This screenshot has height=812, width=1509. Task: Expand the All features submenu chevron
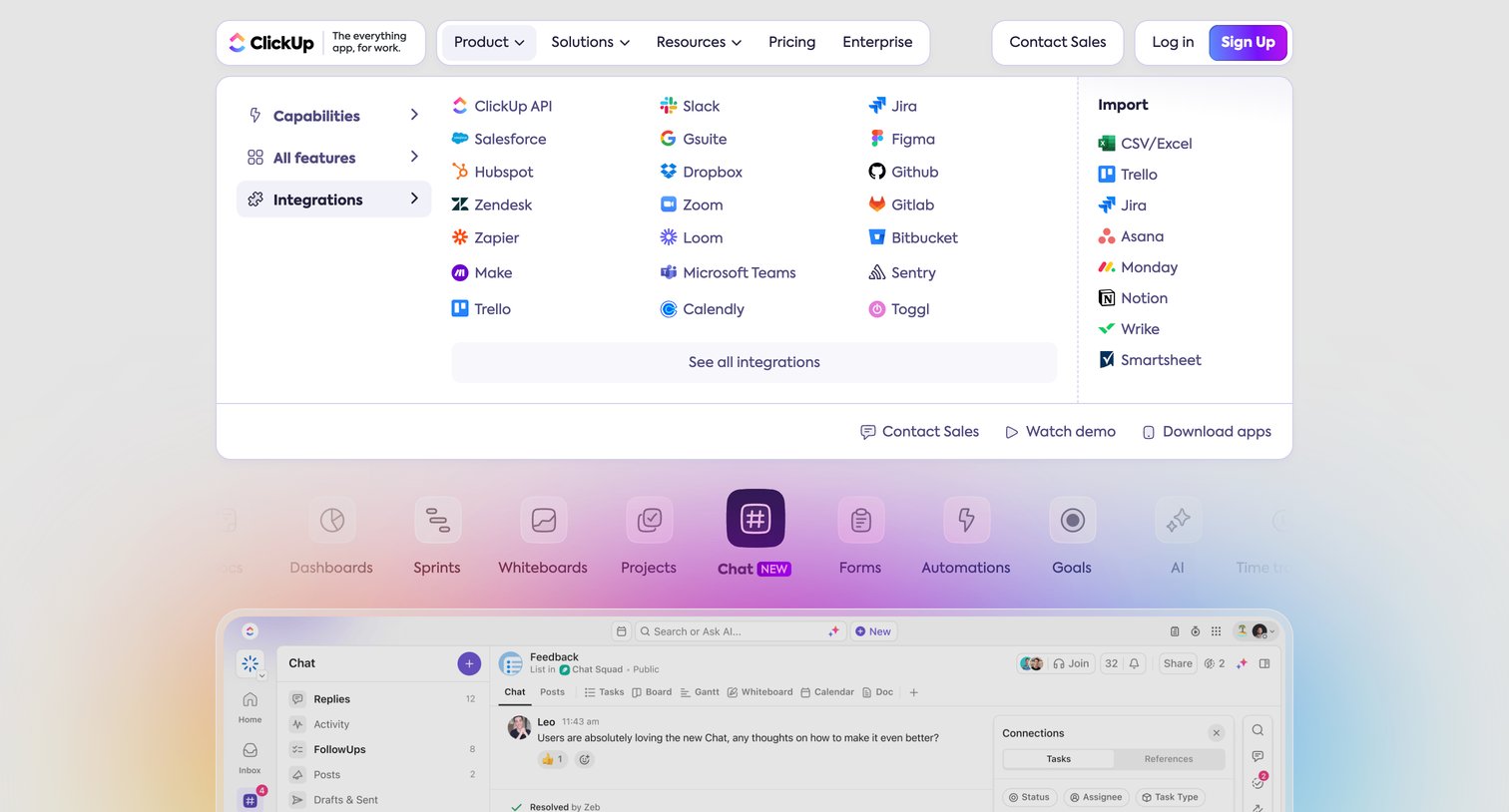coord(414,157)
